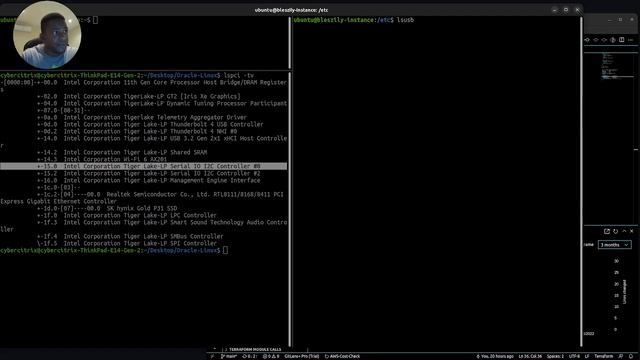
Task: Collapse the timeline panel with the chevron
Action: [x=624, y=231]
